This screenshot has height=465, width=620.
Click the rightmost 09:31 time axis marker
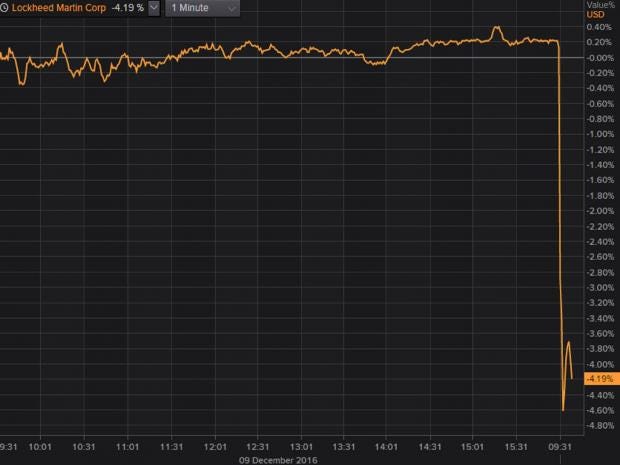(x=560, y=446)
